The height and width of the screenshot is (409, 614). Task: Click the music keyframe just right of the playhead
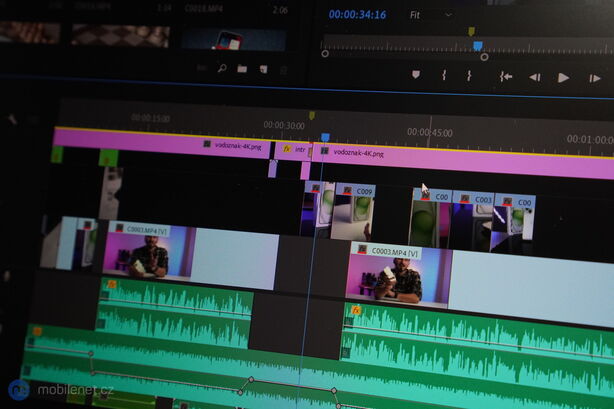click(334, 391)
